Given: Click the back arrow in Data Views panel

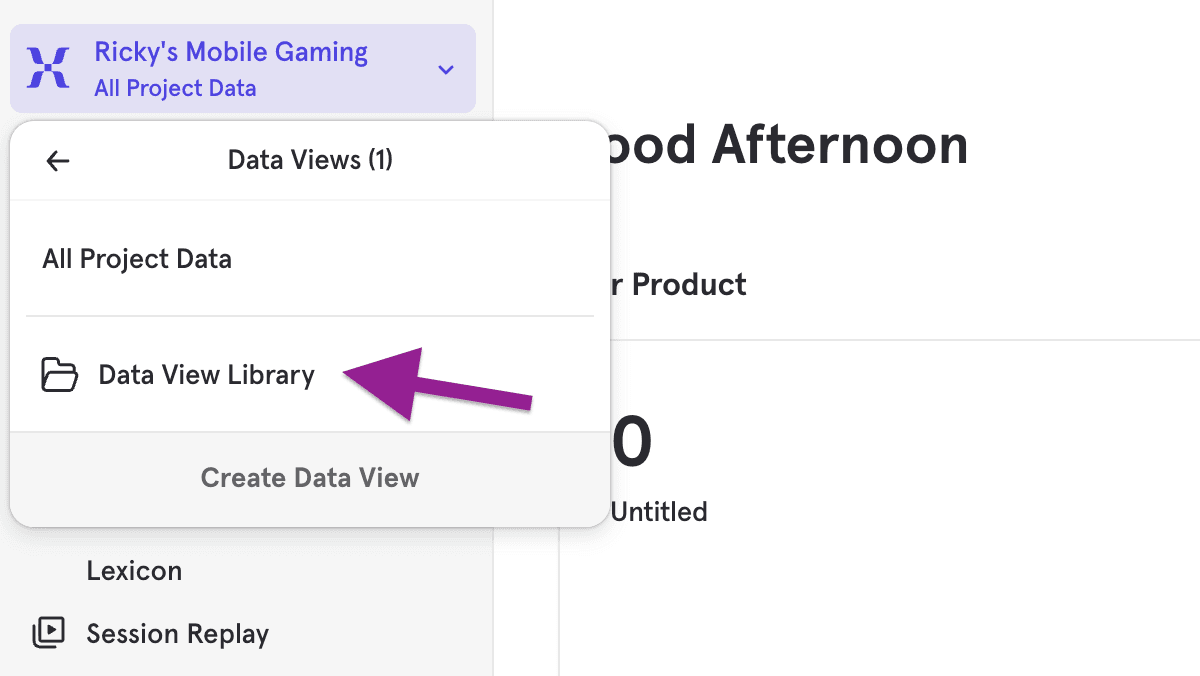Looking at the screenshot, I should pyautogui.click(x=58, y=160).
